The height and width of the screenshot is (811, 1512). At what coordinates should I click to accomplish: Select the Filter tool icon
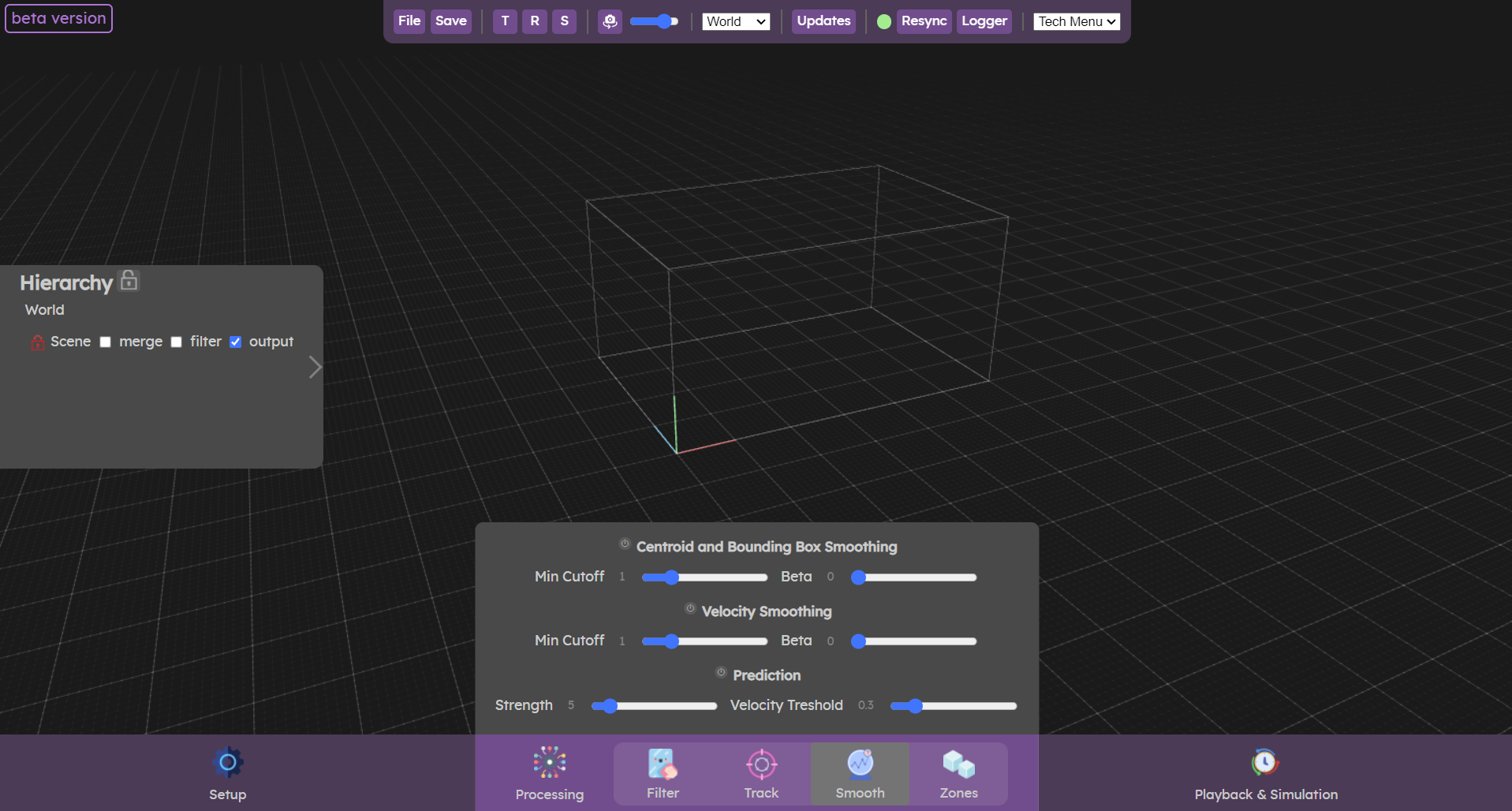click(x=662, y=764)
